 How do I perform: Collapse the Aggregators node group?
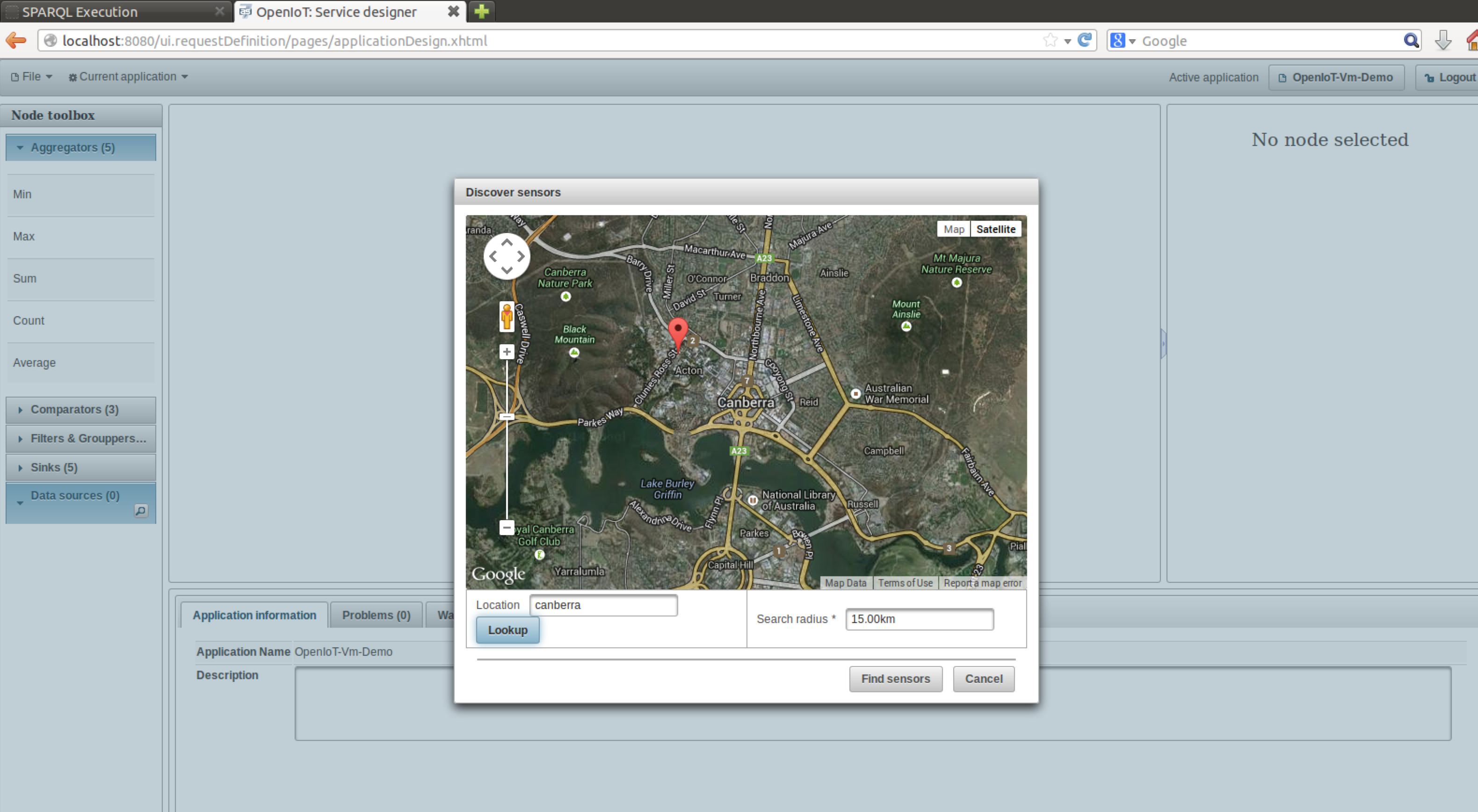coord(83,147)
